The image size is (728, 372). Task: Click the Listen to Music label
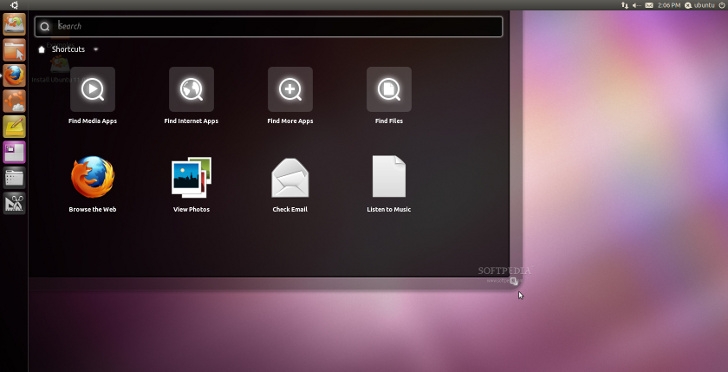click(x=389, y=209)
